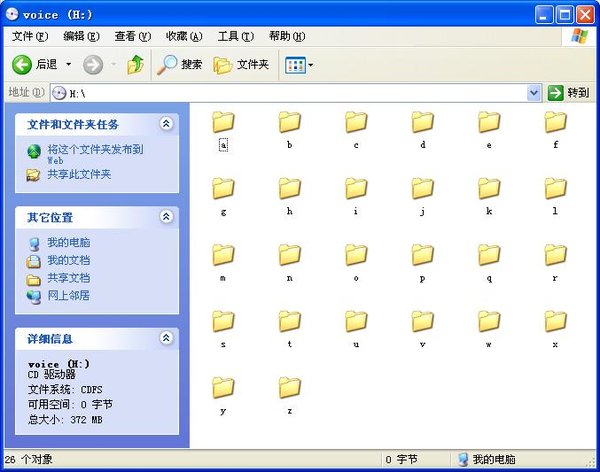Image resolution: width=600 pixels, height=472 pixels.
Task: Select the folder named l
Action: pos(555,189)
